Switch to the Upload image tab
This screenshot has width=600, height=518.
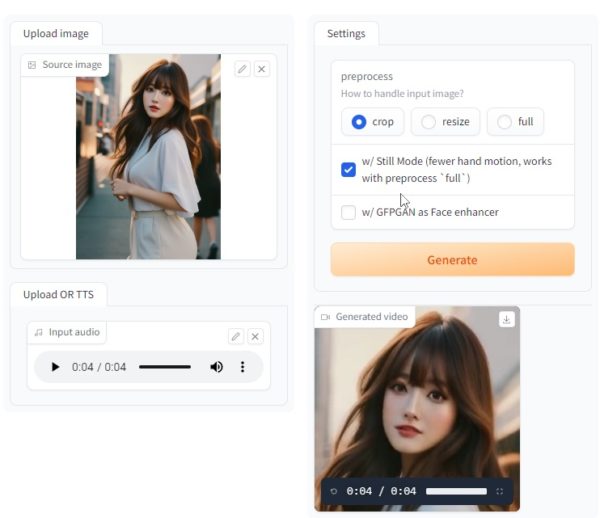pos(56,33)
